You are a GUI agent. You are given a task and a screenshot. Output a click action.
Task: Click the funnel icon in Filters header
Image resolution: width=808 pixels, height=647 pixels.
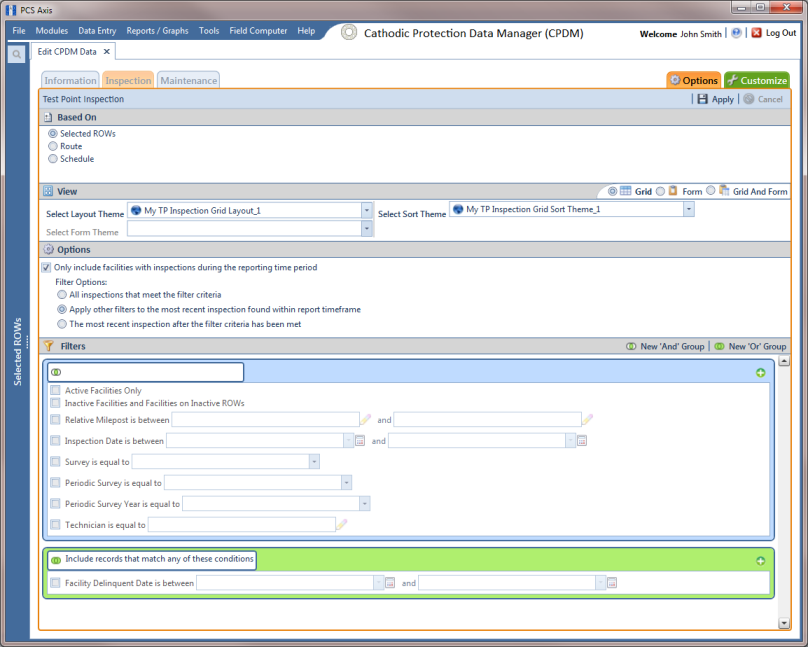48,346
